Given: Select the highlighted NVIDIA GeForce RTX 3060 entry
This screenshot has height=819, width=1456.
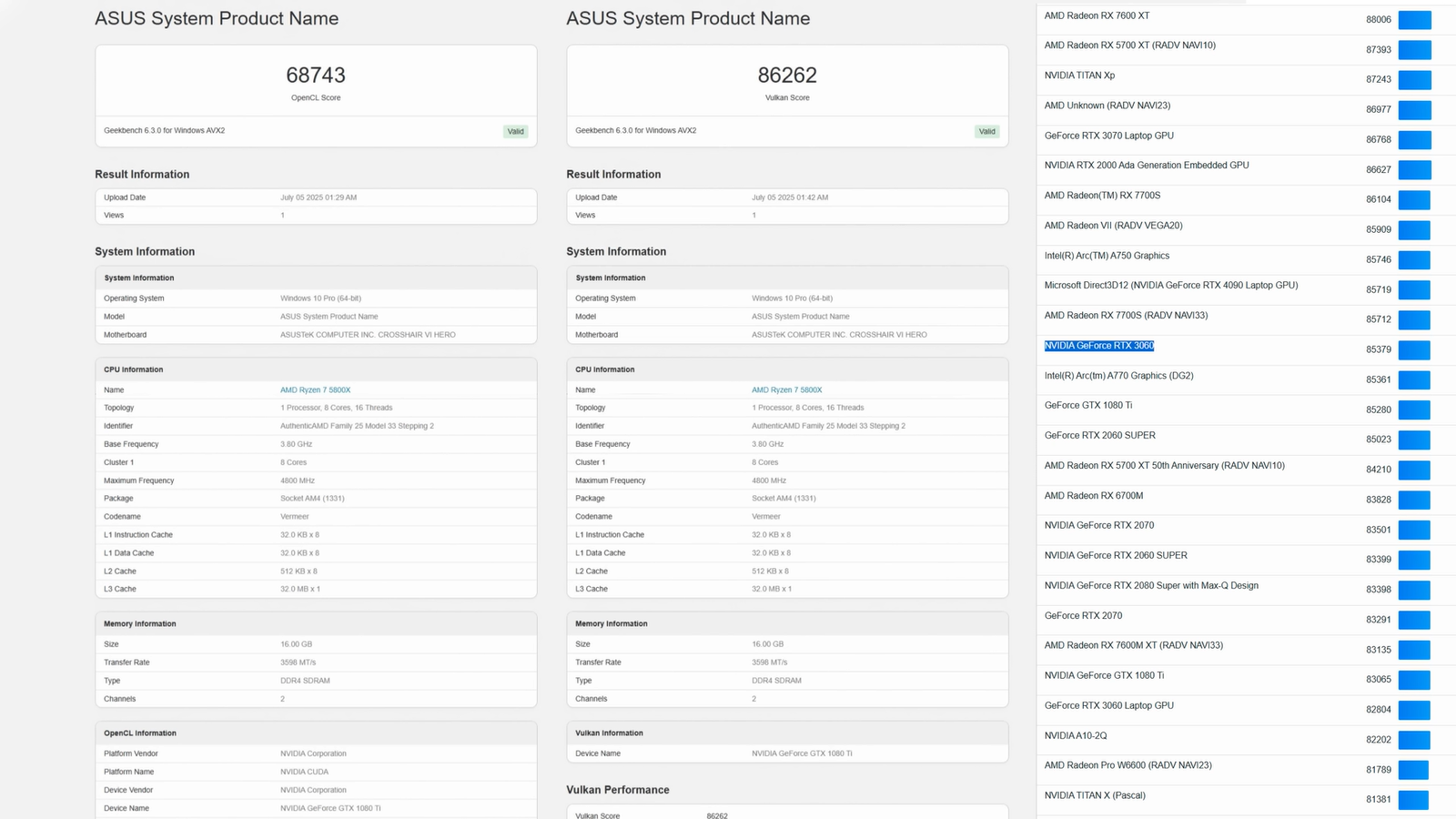Looking at the screenshot, I should click(x=1098, y=346).
